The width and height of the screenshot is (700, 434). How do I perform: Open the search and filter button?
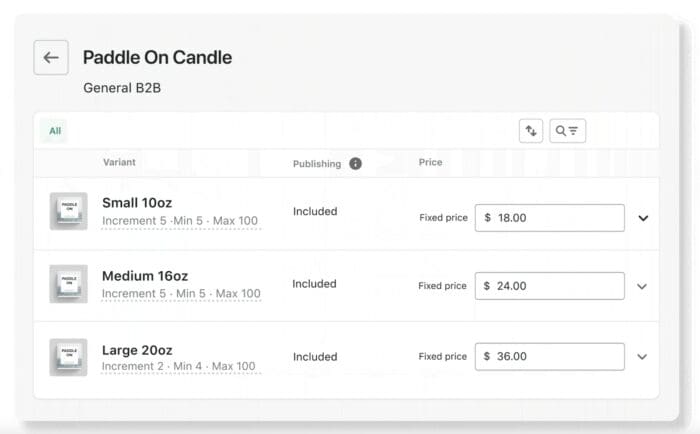click(567, 131)
